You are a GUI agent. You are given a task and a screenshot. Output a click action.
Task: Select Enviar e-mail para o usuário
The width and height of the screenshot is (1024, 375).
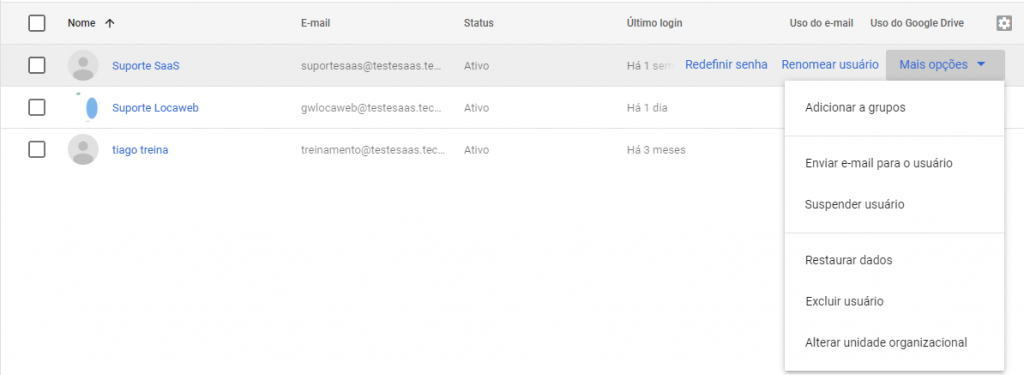tap(879, 163)
